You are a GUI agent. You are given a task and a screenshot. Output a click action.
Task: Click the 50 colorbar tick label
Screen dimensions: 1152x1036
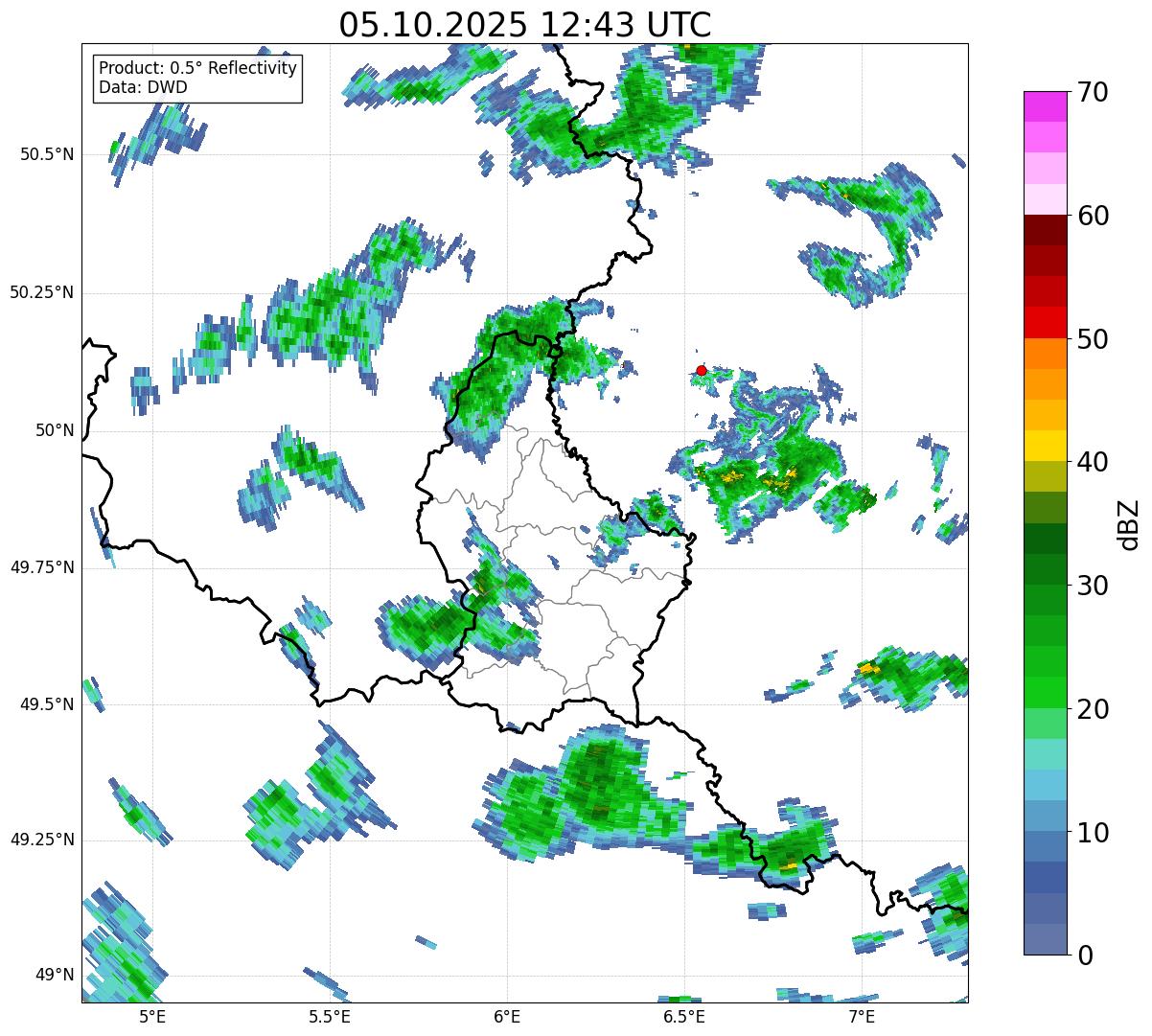click(x=1092, y=339)
